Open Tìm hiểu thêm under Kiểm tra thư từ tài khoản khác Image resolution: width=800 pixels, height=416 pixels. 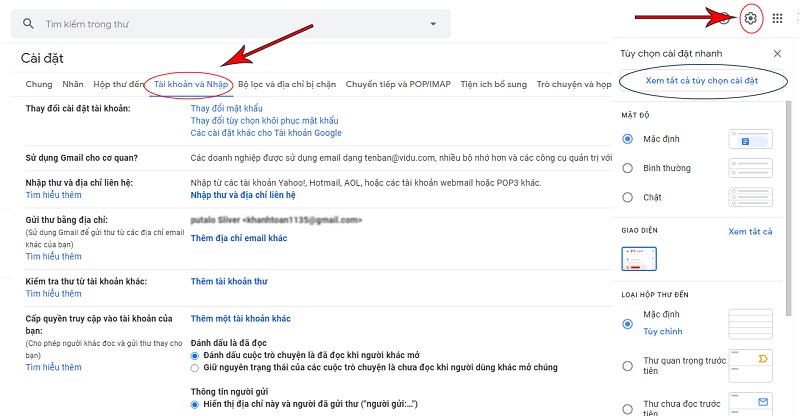pos(54,293)
